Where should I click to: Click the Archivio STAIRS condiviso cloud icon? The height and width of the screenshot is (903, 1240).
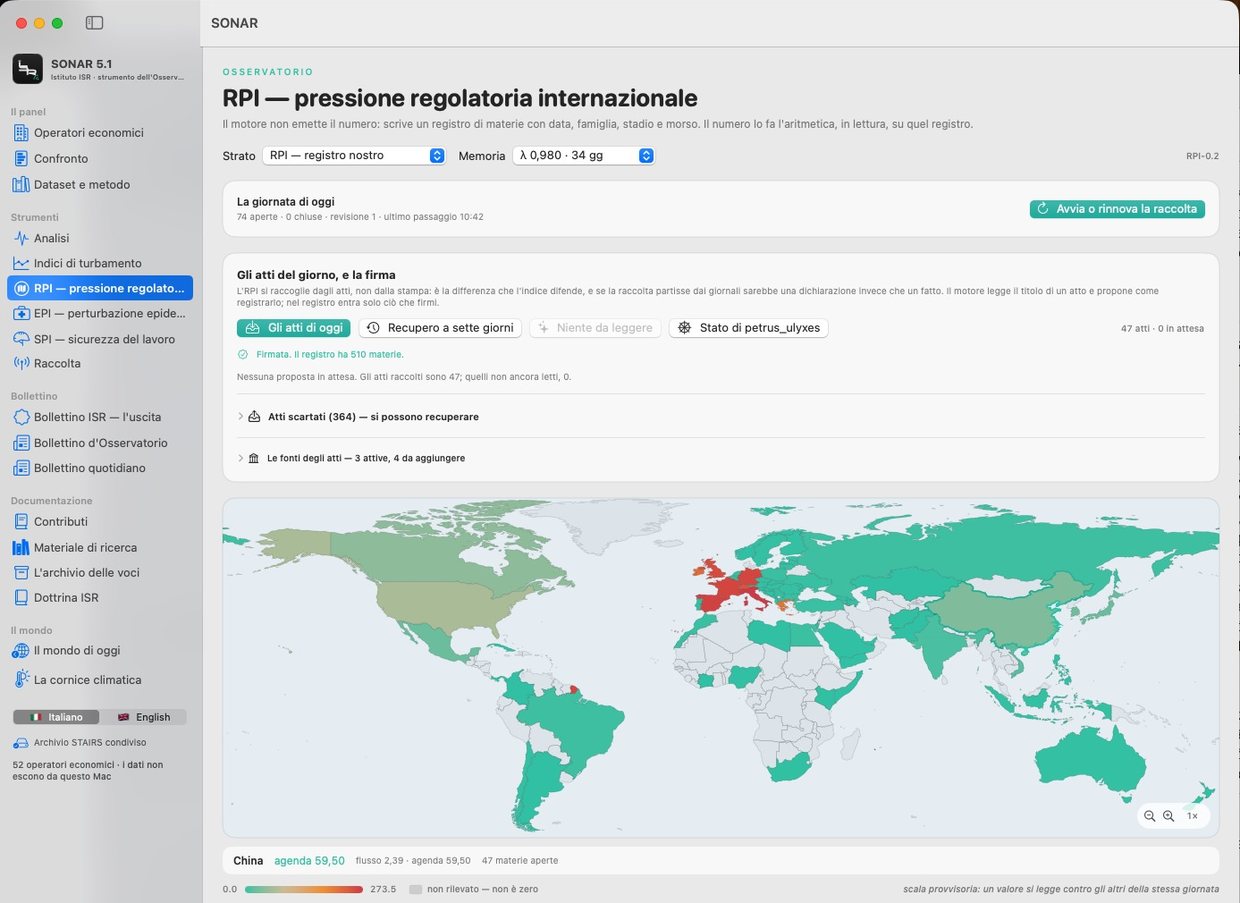click(x=20, y=743)
